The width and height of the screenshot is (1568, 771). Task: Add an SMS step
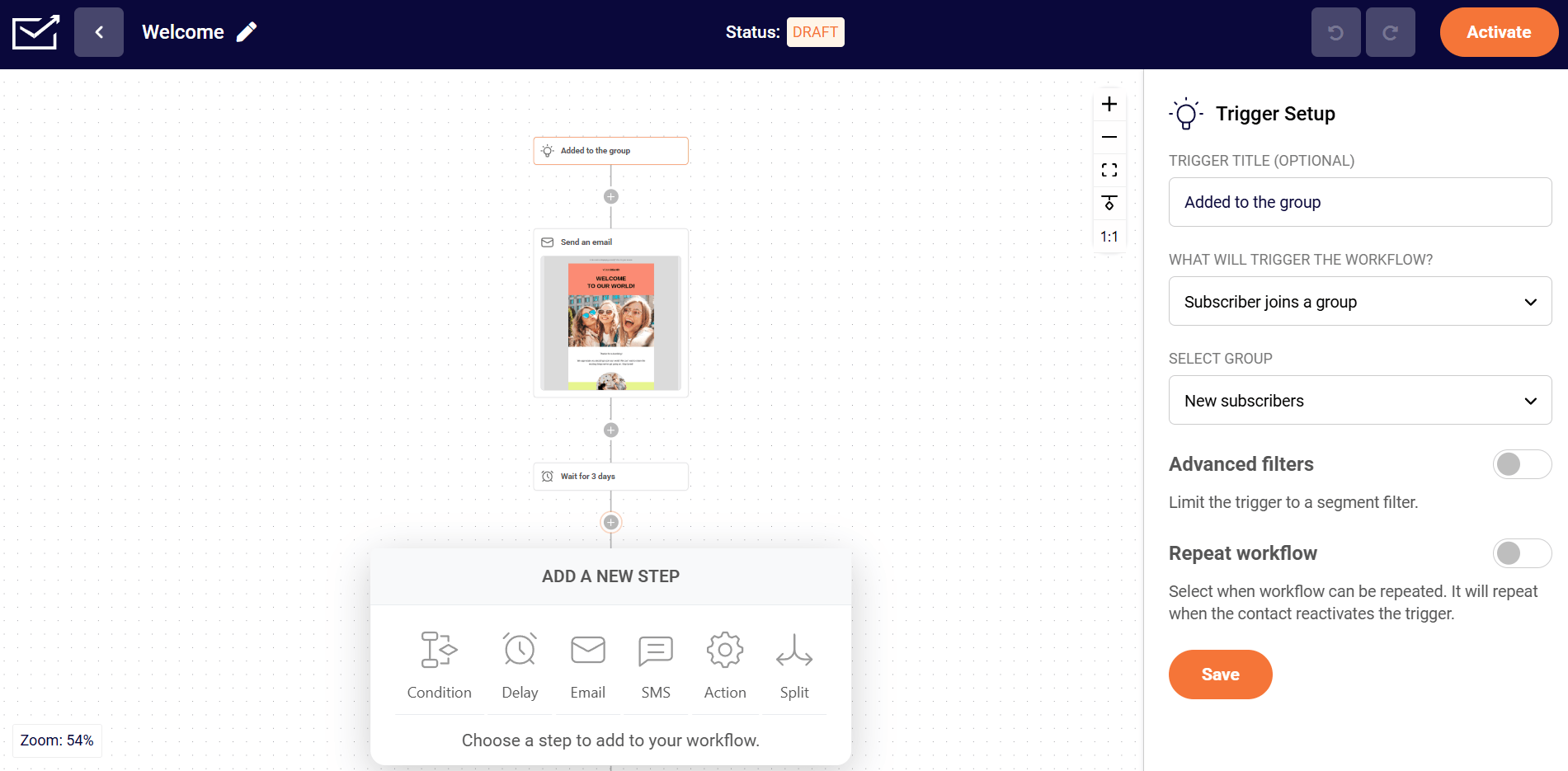coord(656,666)
